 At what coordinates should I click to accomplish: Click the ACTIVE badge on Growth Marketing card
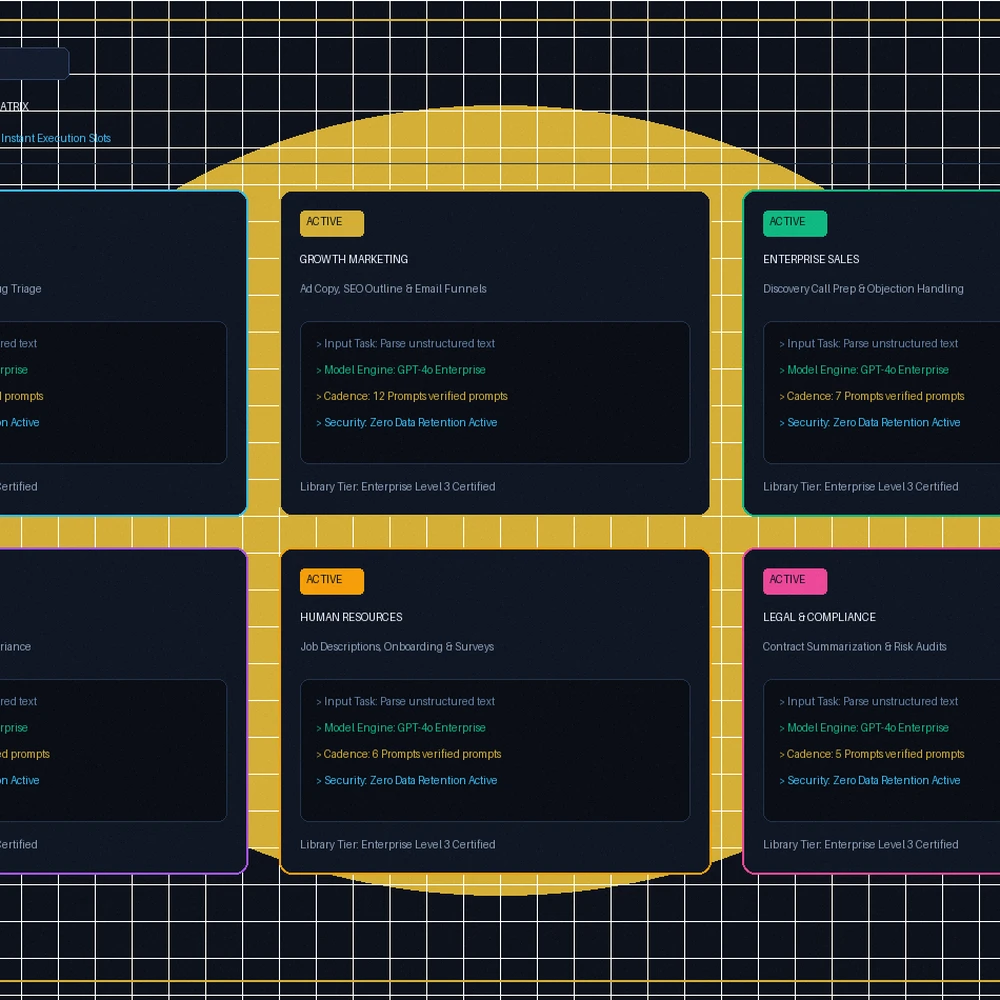pos(332,223)
